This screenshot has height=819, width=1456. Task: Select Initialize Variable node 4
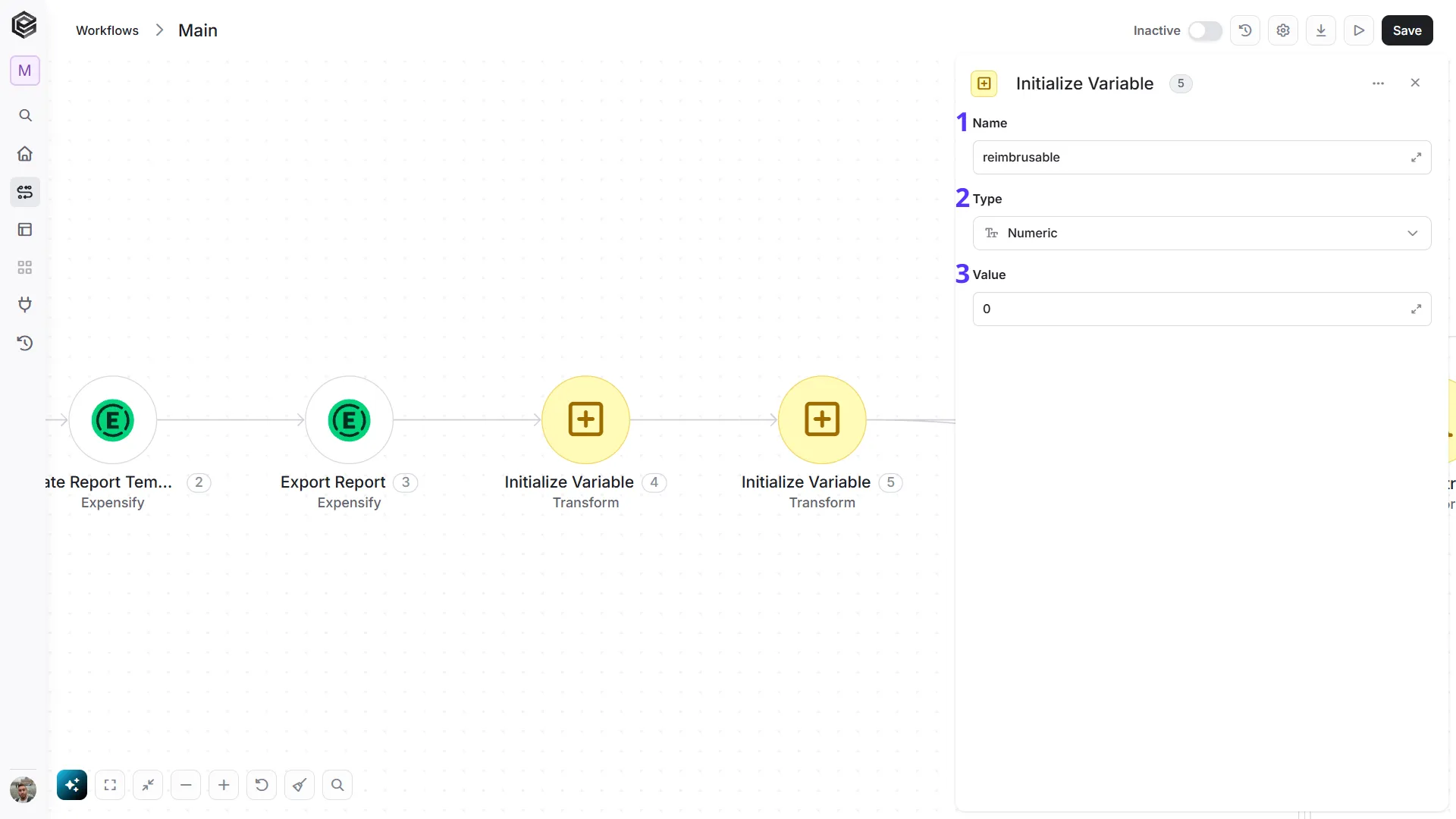(586, 419)
